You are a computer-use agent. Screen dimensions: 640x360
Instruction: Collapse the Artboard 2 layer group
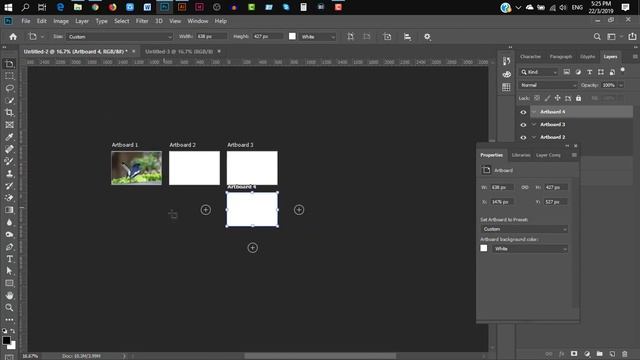click(x=534, y=137)
